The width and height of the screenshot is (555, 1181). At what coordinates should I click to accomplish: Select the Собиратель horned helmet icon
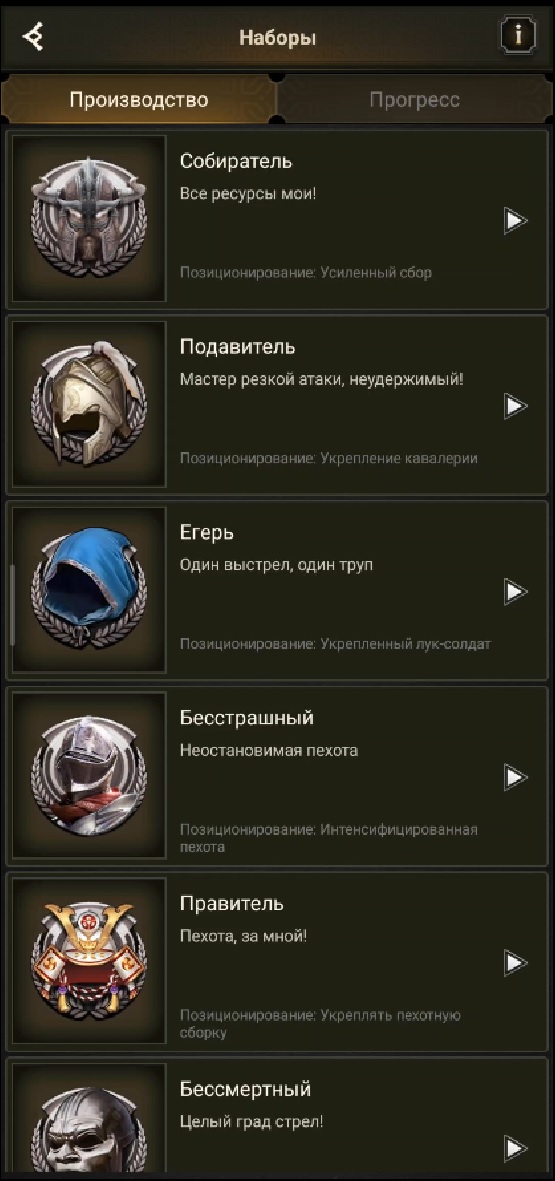(x=89, y=218)
